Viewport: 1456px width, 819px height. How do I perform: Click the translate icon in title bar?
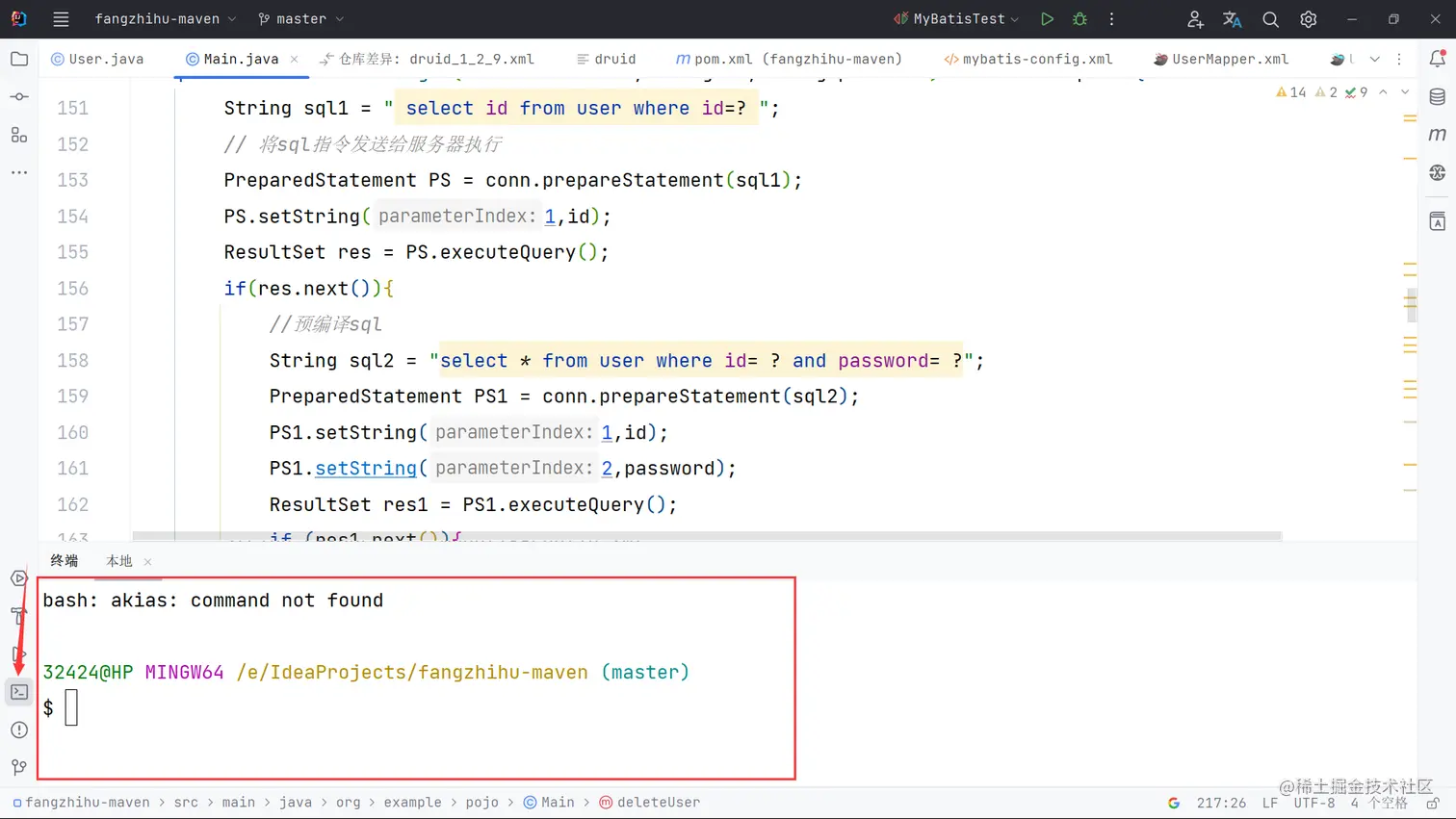[x=1232, y=19]
